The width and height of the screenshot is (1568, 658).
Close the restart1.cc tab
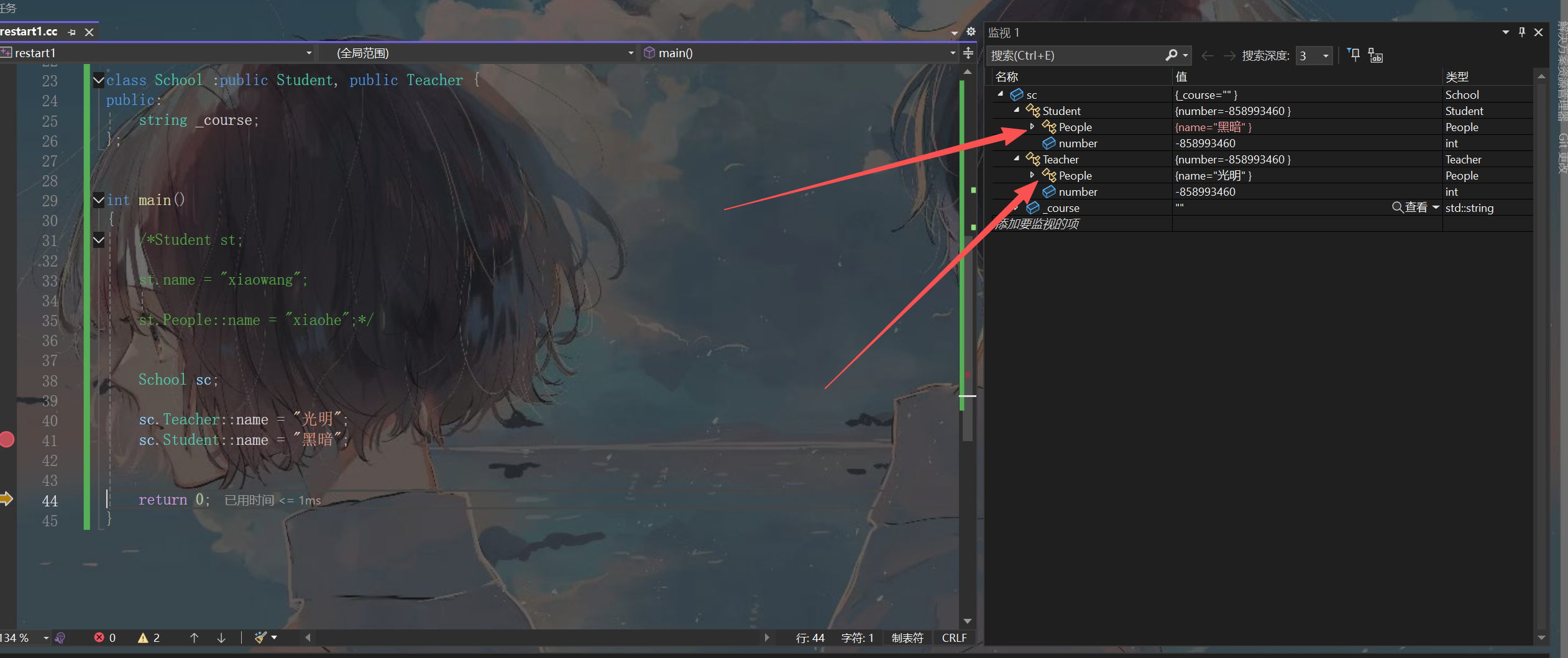click(x=89, y=32)
